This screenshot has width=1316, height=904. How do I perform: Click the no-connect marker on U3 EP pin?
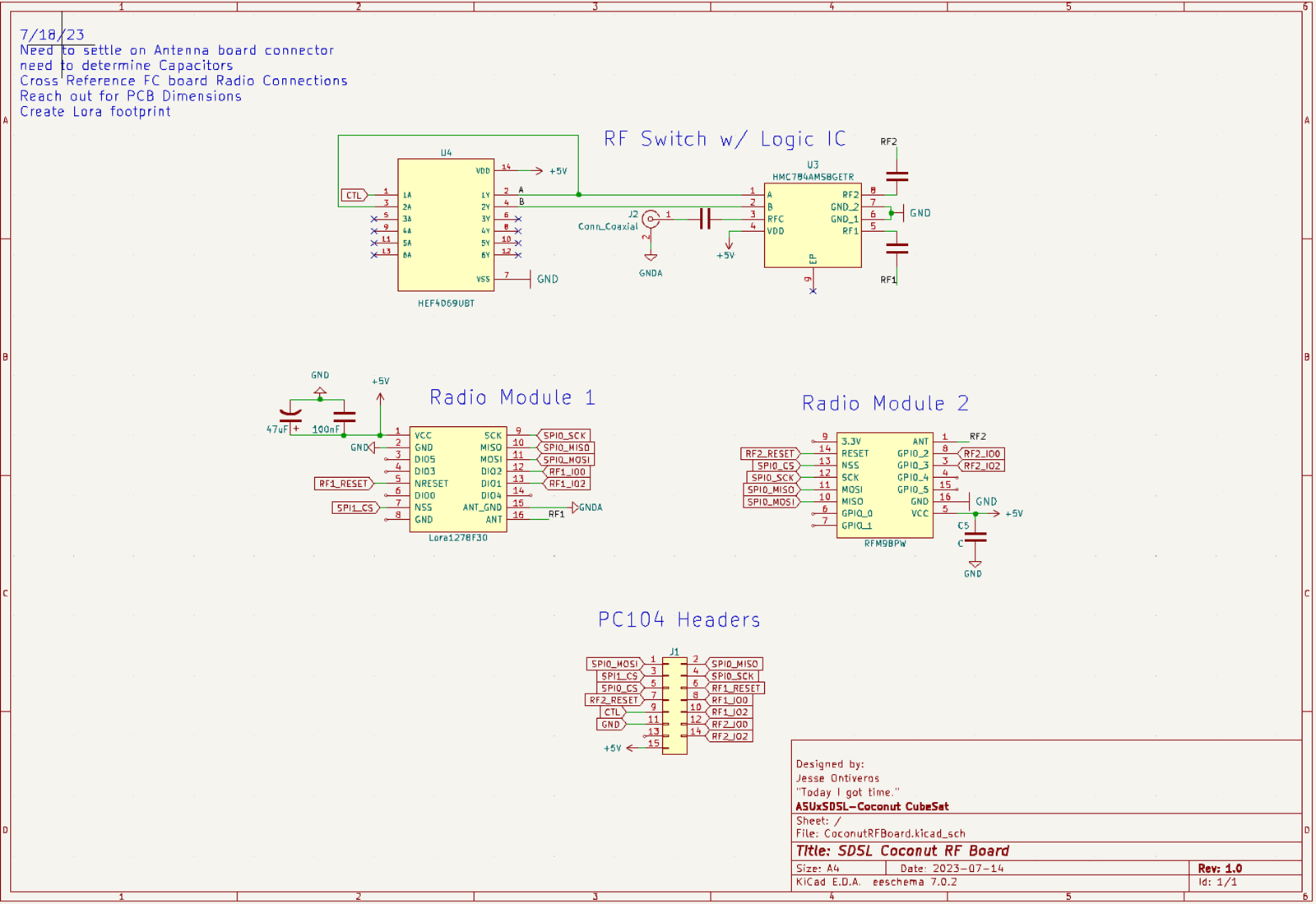[x=813, y=291]
